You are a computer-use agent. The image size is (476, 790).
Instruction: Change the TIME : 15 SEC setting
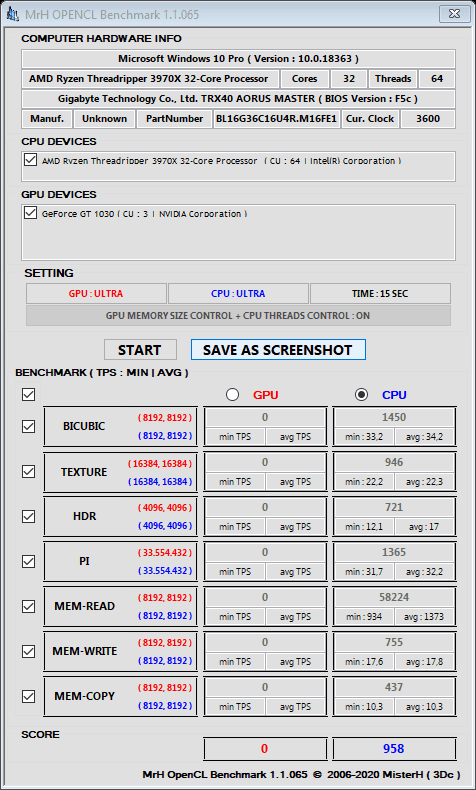pyautogui.click(x=380, y=293)
